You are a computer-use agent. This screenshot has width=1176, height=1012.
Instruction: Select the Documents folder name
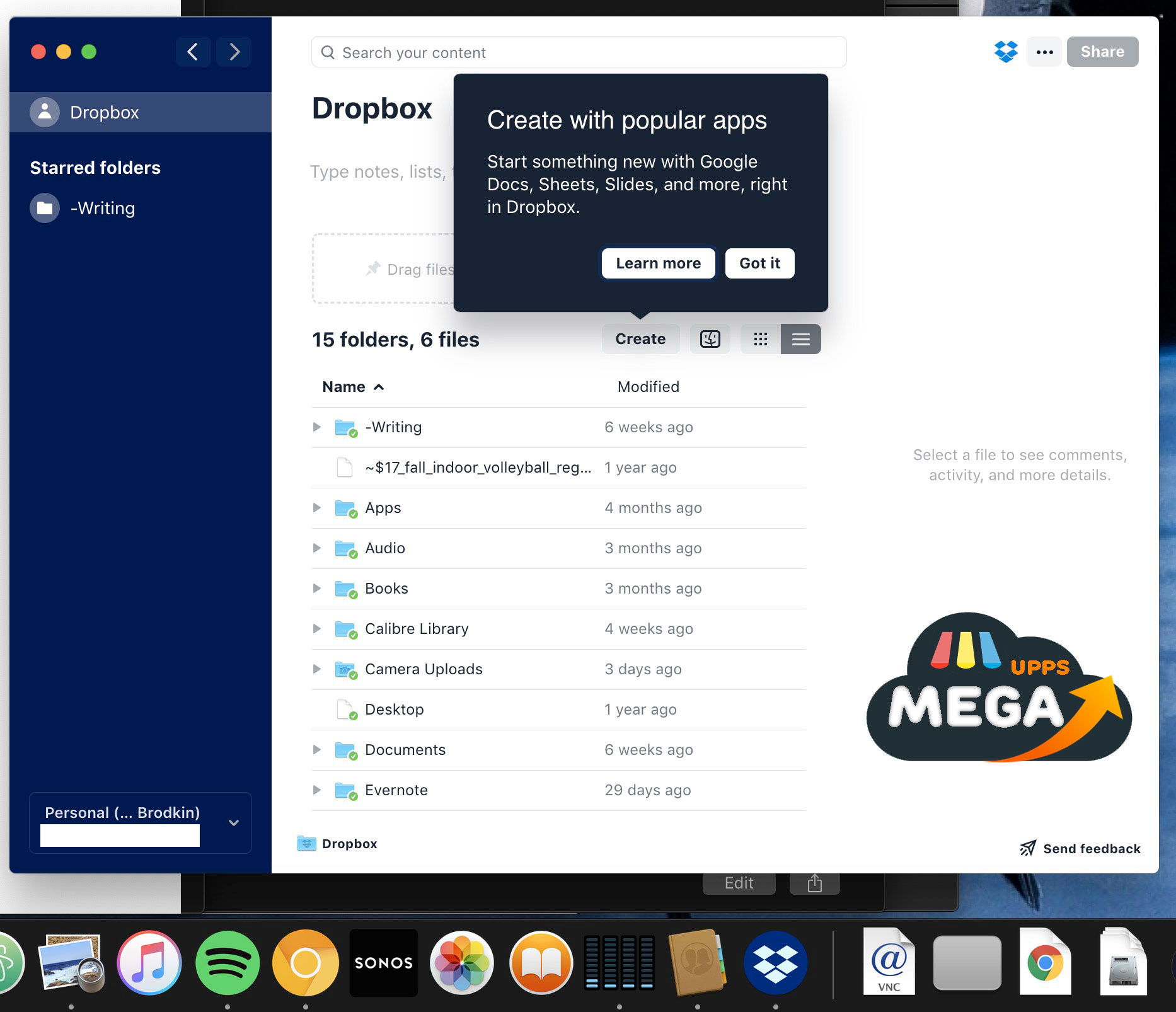click(405, 750)
